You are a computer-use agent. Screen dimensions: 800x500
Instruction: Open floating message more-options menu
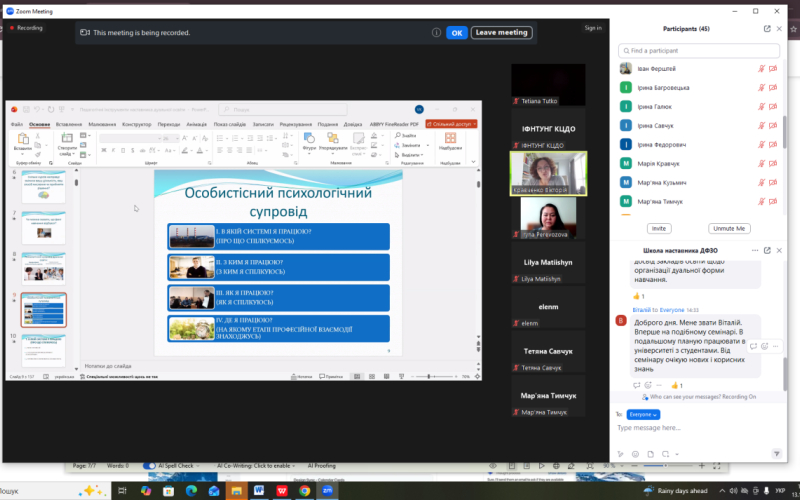776,346
